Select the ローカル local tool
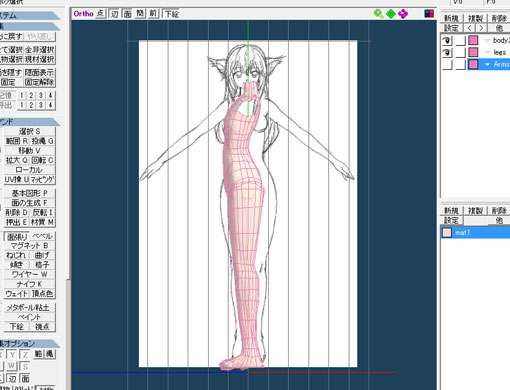Screen dimensions: 510x390 tap(29, 170)
